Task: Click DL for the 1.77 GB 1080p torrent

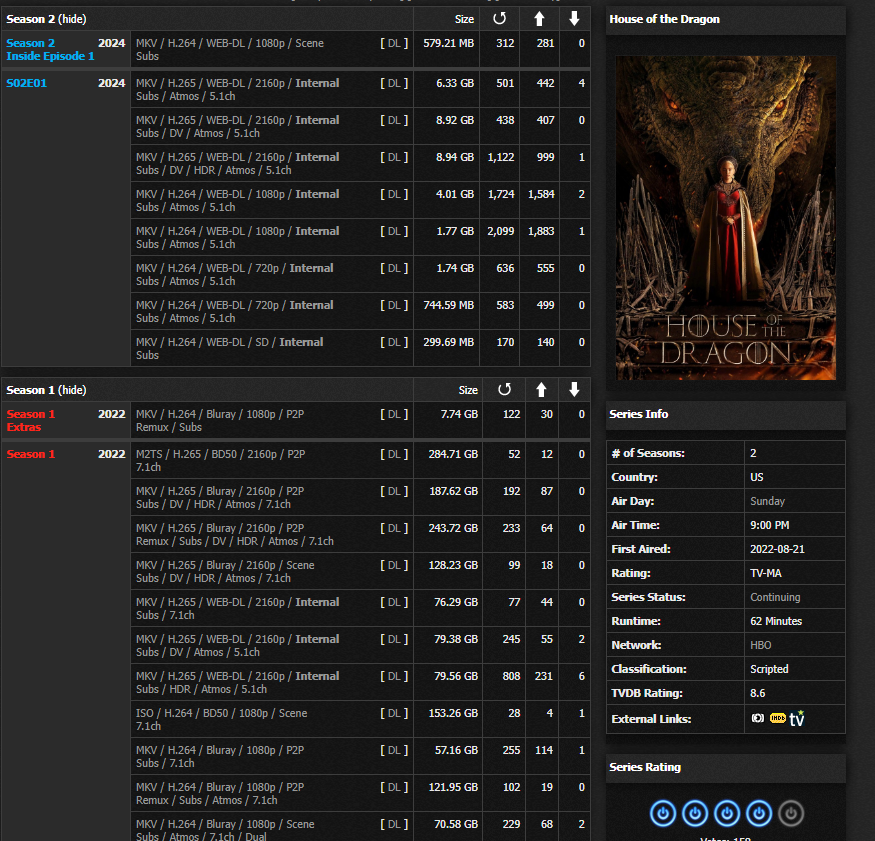Action: pyautogui.click(x=394, y=231)
